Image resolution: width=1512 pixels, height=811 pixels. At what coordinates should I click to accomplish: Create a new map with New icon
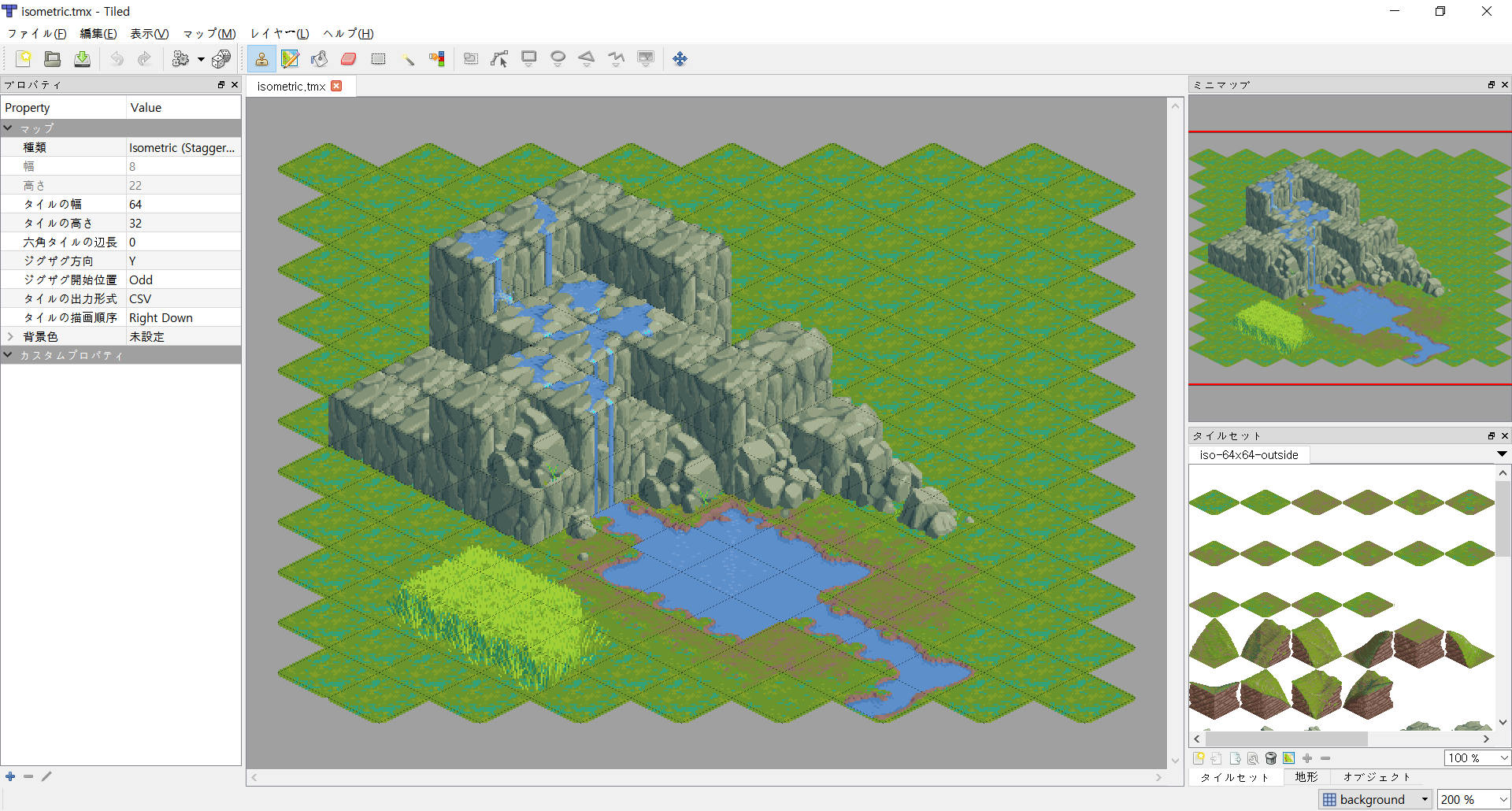tap(24, 59)
